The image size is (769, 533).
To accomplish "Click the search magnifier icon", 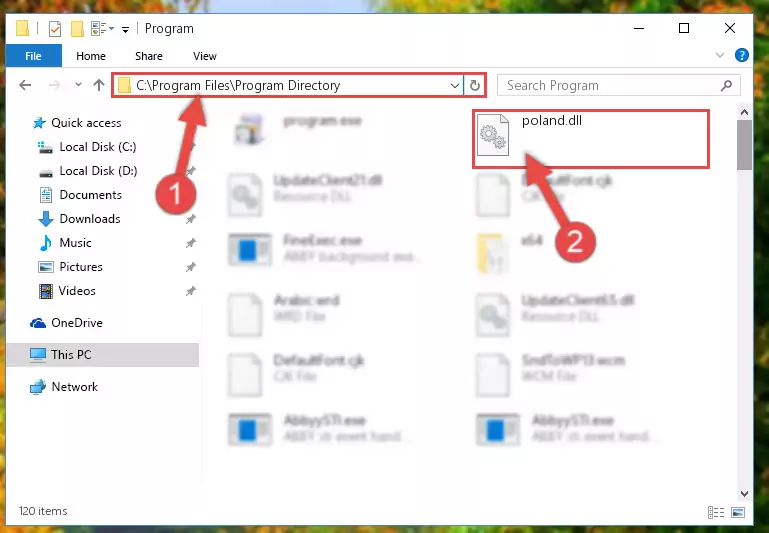I will click(x=726, y=85).
